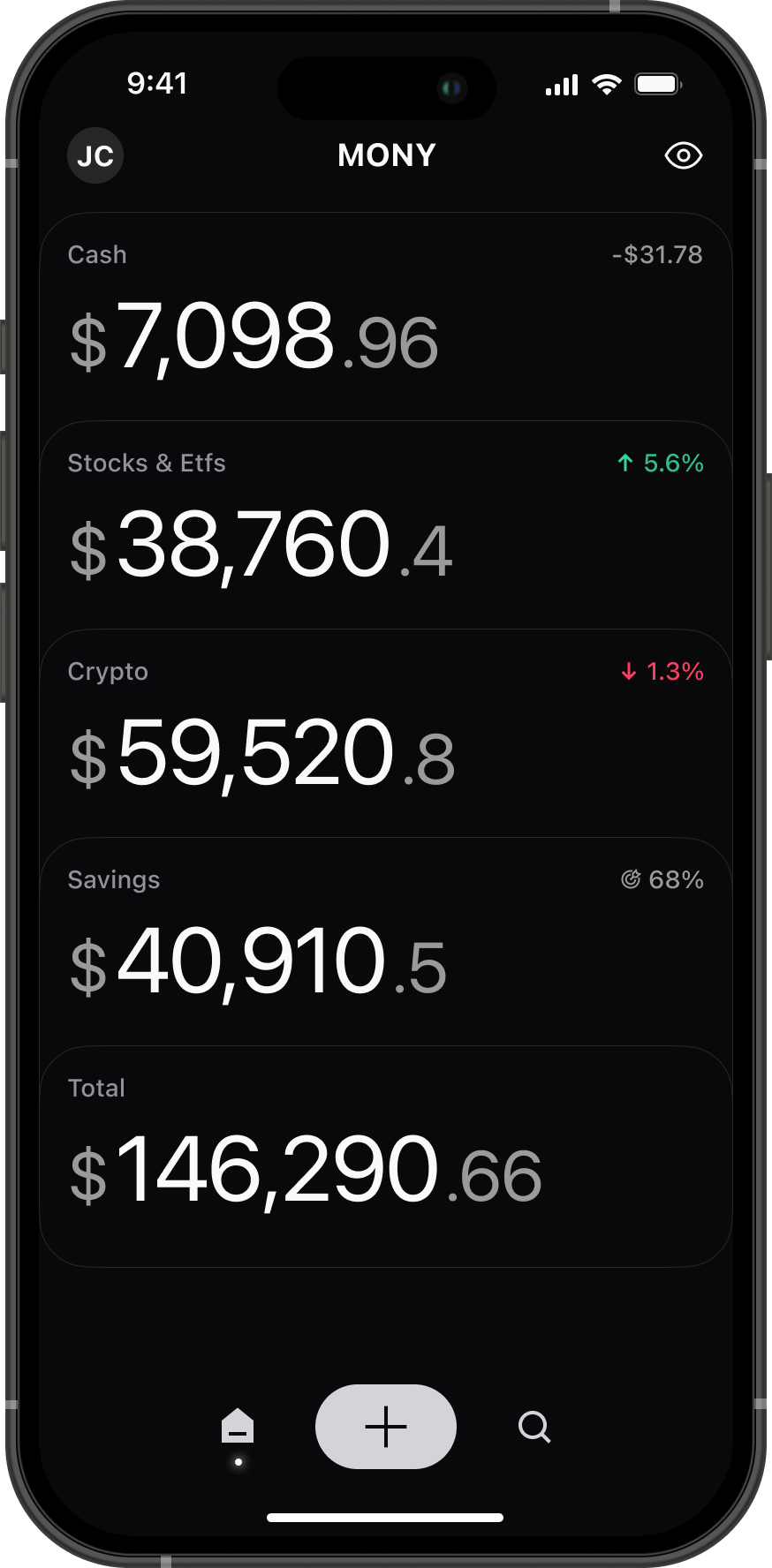Click the MONY app title
The width and height of the screenshot is (772, 1568).
[x=387, y=155]
